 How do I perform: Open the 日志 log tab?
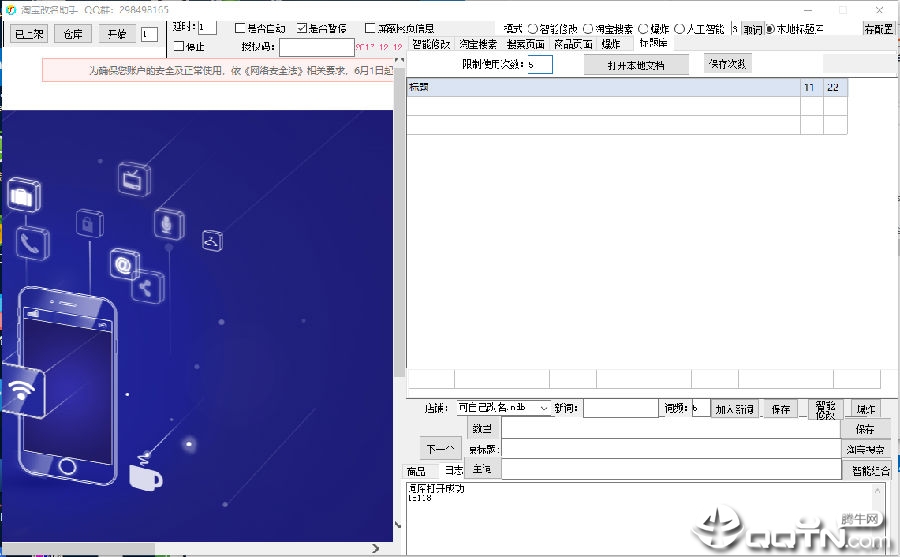[453, 470]
